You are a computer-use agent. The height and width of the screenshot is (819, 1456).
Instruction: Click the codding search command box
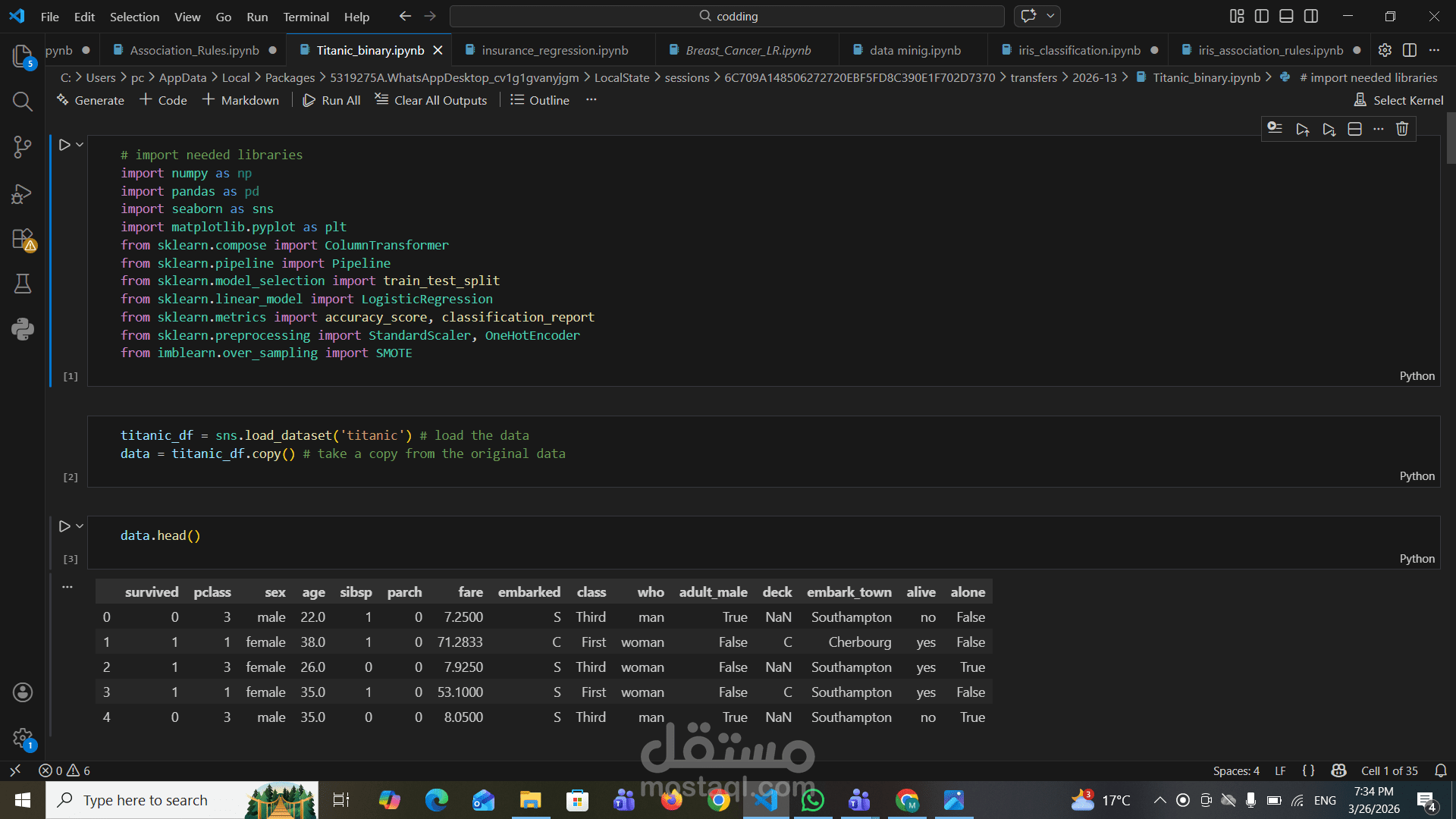[726, 16]
